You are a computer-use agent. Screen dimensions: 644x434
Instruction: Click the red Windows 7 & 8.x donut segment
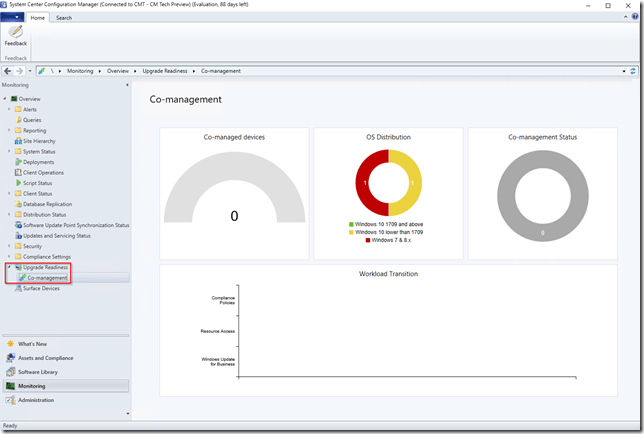click(x=365, y=186)
